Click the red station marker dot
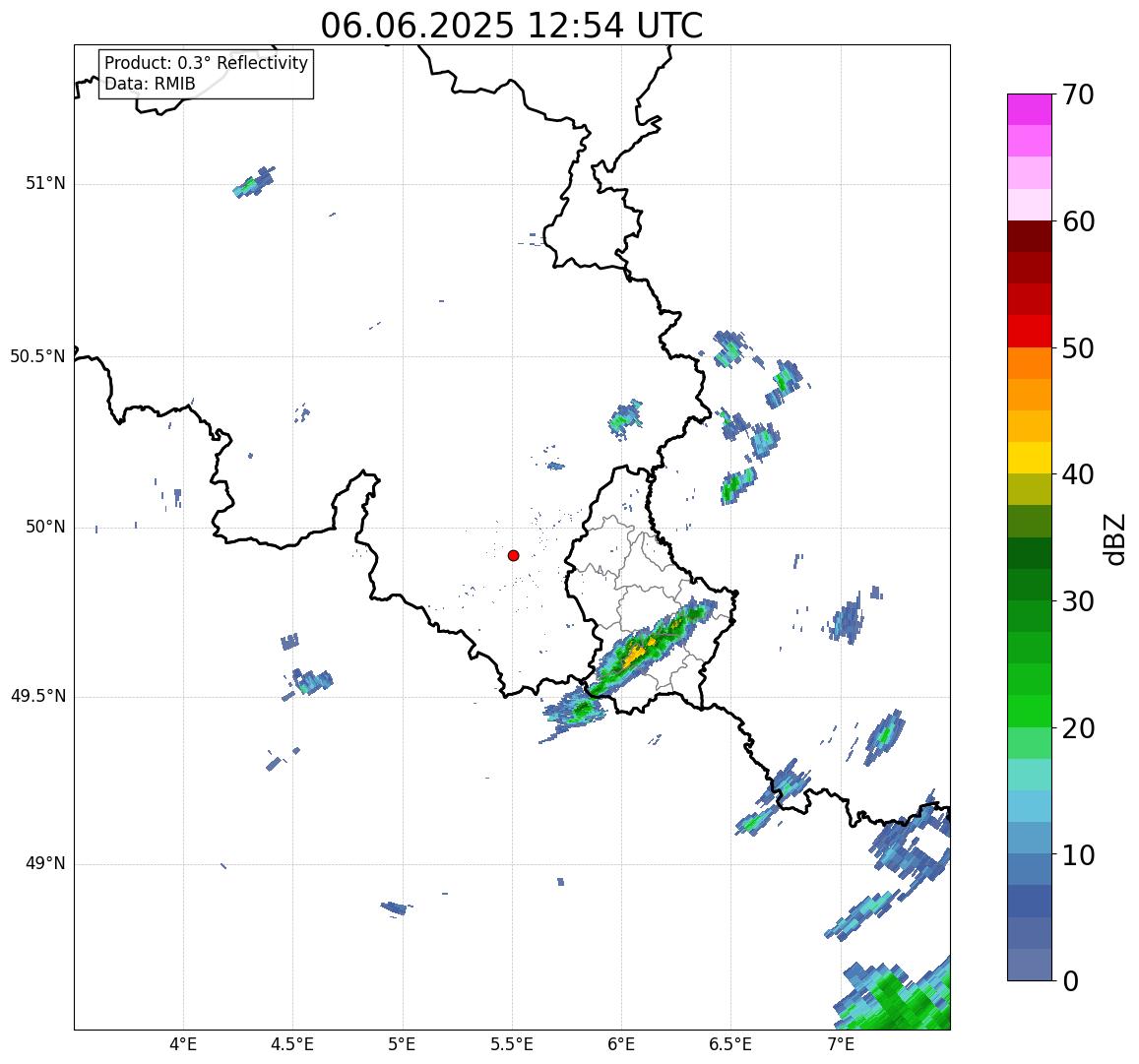This screenshot has height=1064, width=1139. pos(514,555)
